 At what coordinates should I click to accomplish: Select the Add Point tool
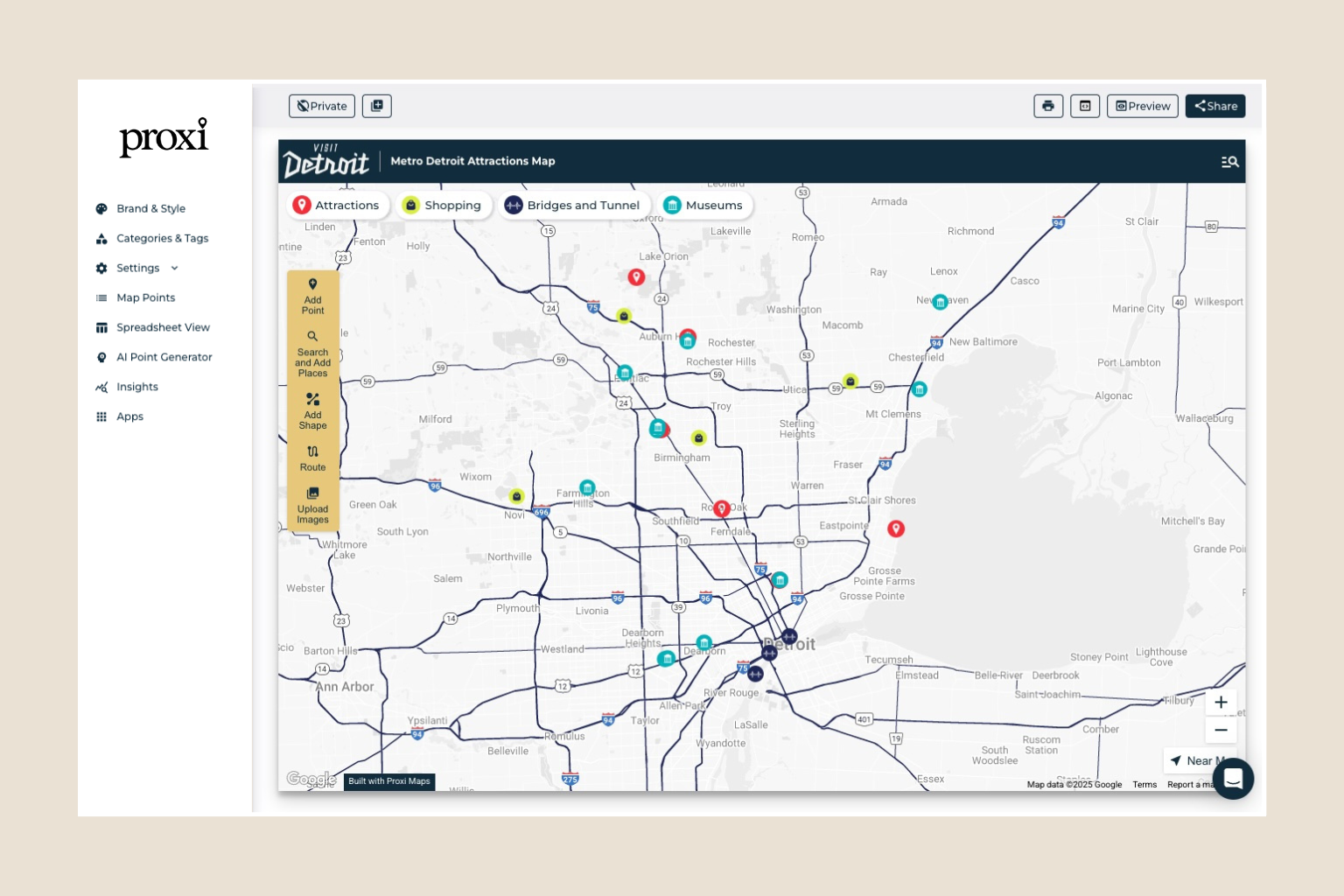(312, 296)
